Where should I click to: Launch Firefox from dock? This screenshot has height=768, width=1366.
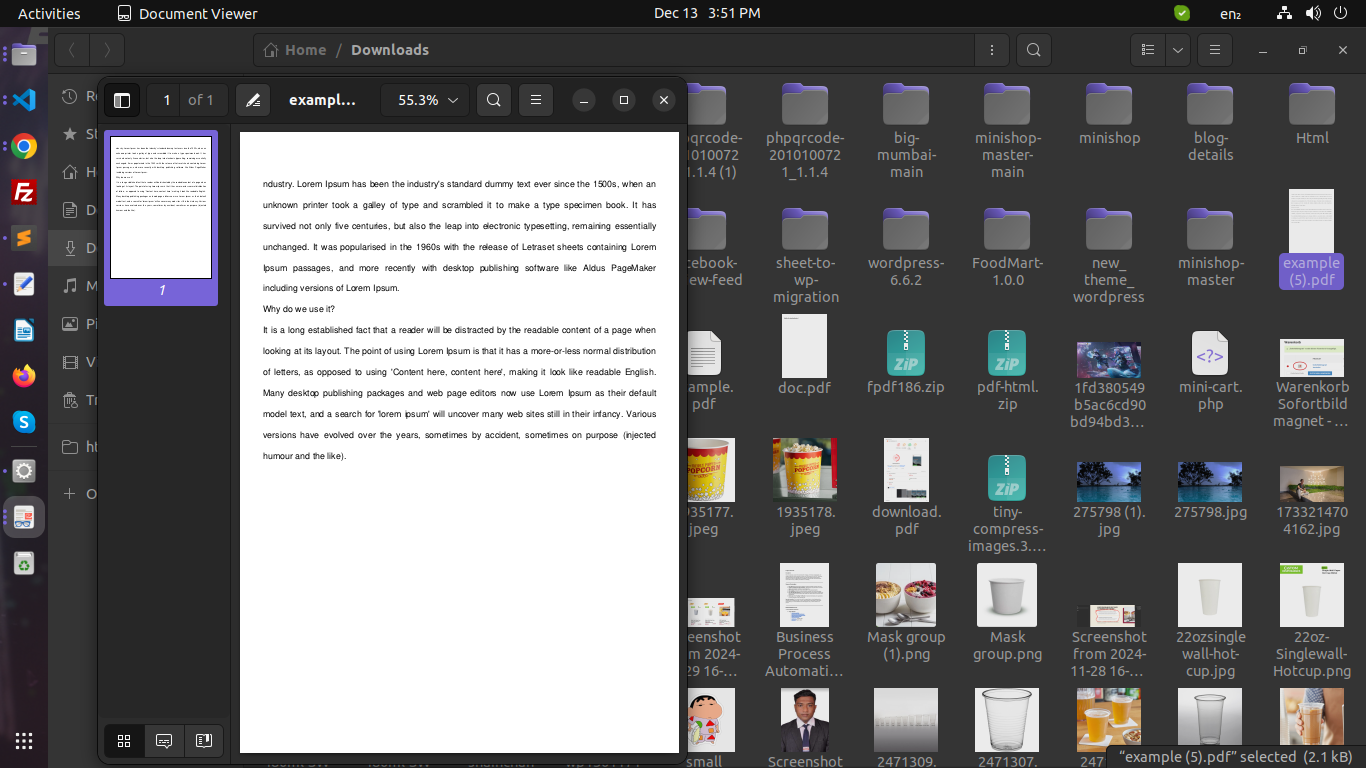pos(24,377)
